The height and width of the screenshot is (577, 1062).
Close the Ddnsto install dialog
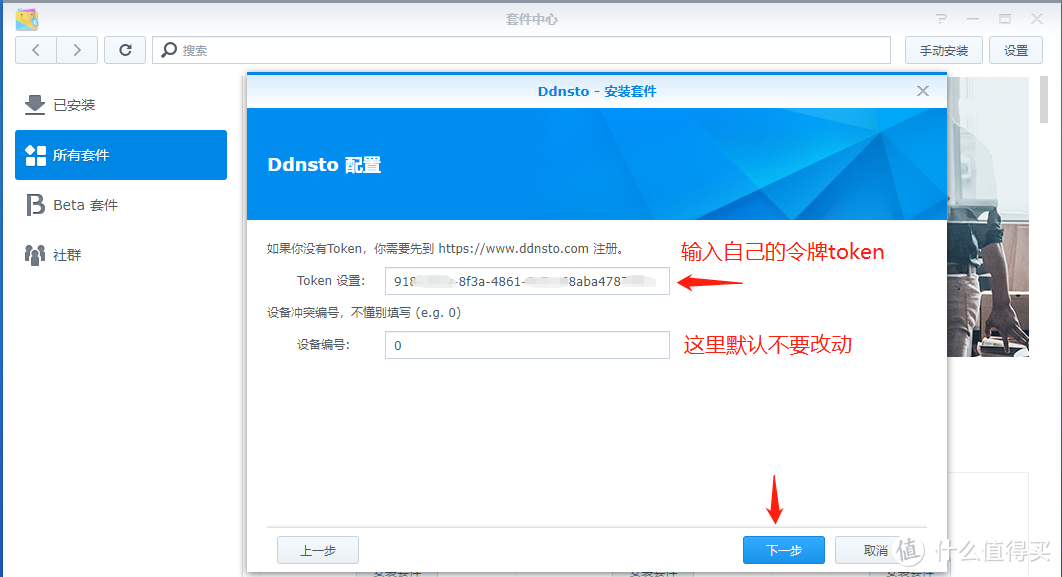[x=922, y=91]
